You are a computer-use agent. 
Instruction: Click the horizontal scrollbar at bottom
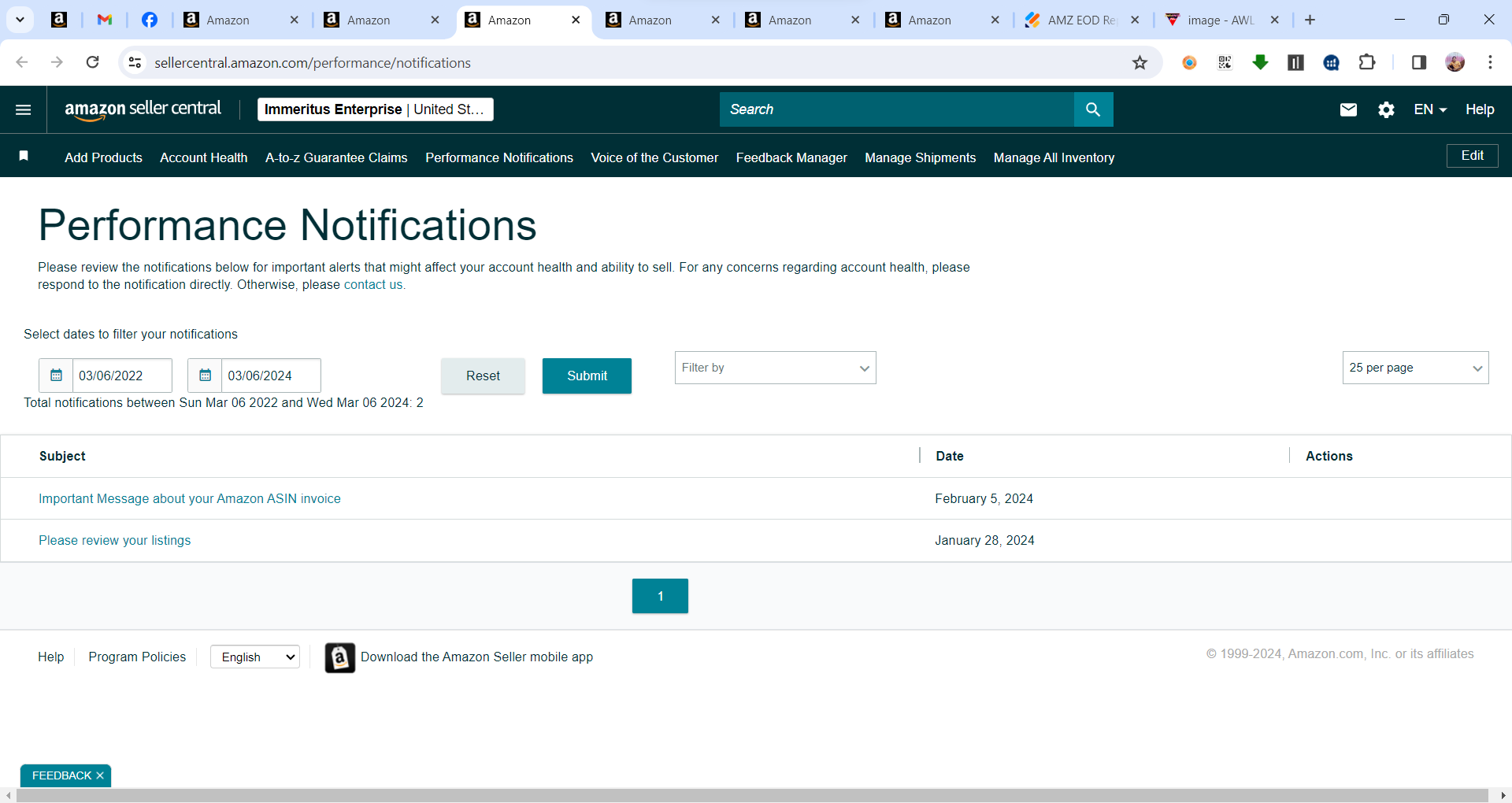(x=752, y=796)
